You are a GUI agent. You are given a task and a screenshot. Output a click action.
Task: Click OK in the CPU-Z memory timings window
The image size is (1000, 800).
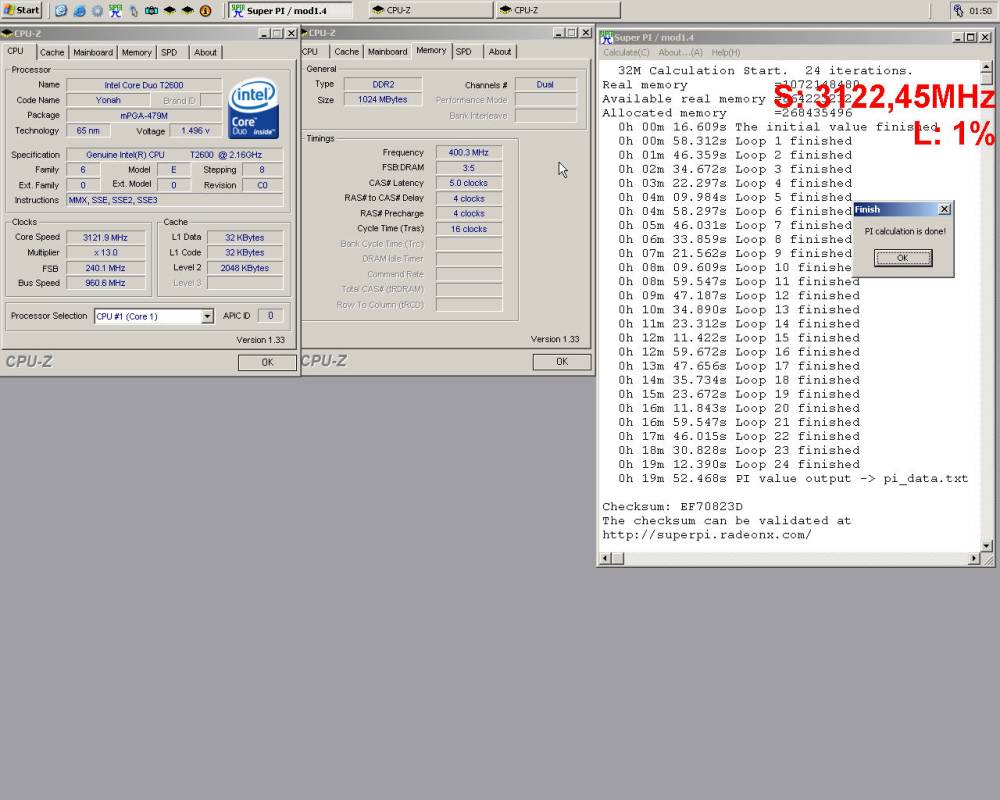point(562,362)
